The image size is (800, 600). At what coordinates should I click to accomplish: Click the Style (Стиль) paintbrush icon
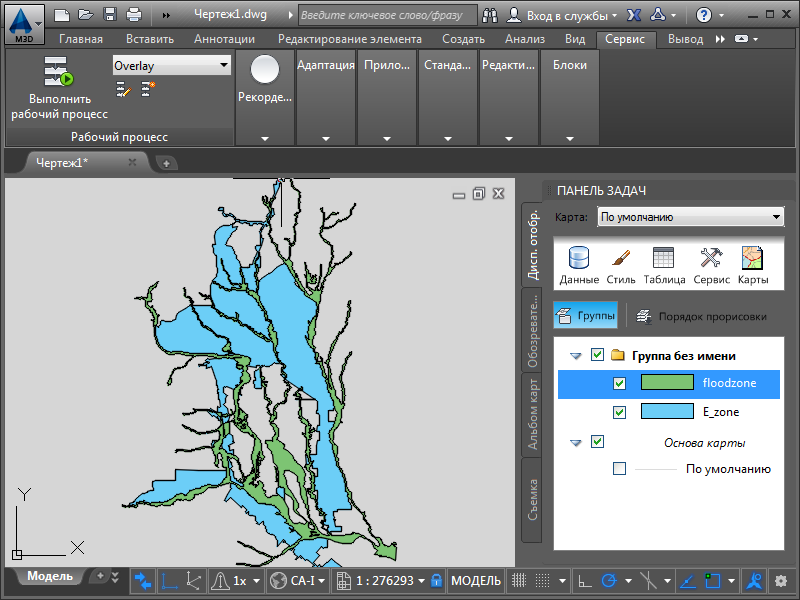point(620,258)
